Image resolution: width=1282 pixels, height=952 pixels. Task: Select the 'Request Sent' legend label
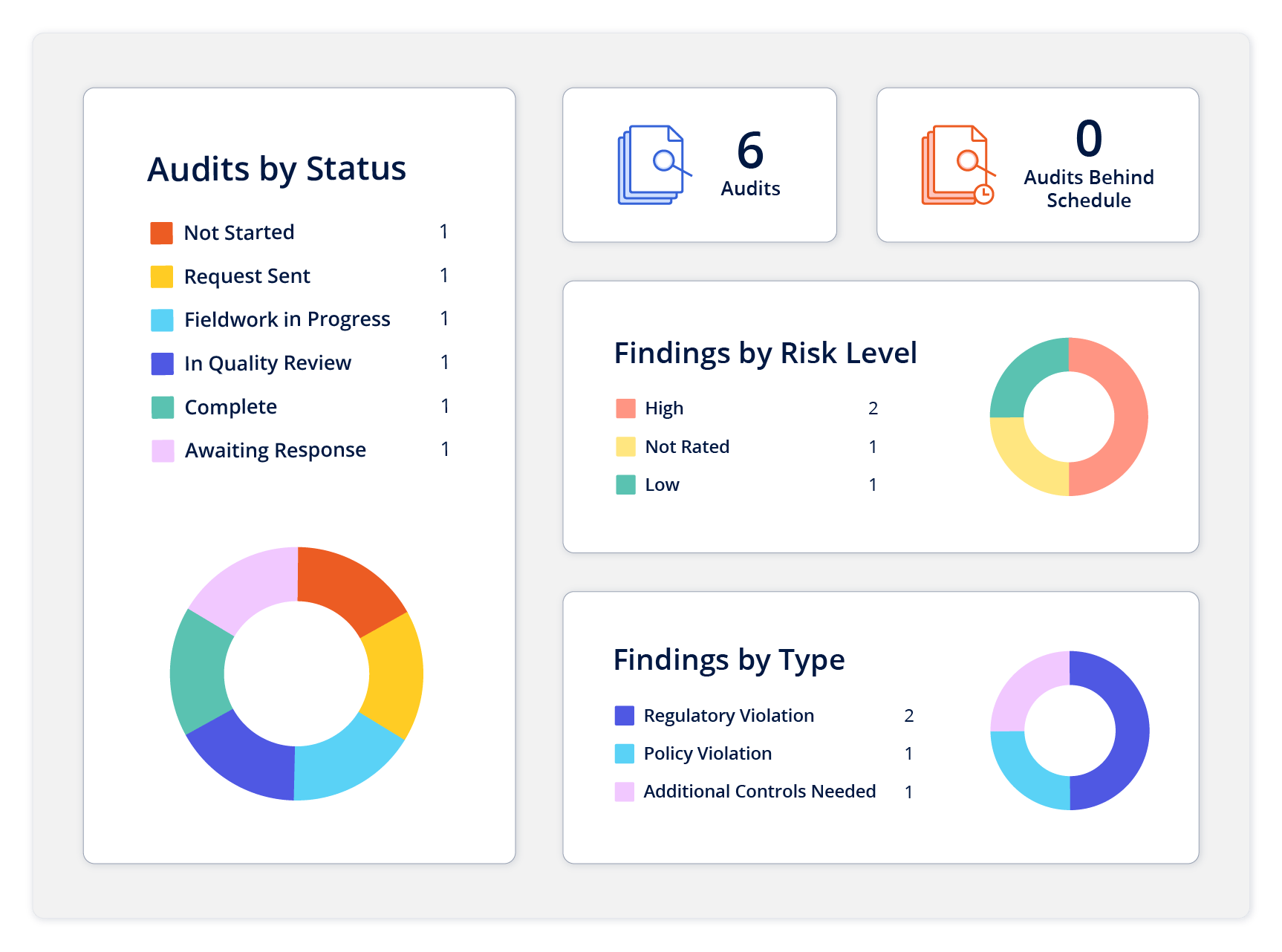coord(247,276)
